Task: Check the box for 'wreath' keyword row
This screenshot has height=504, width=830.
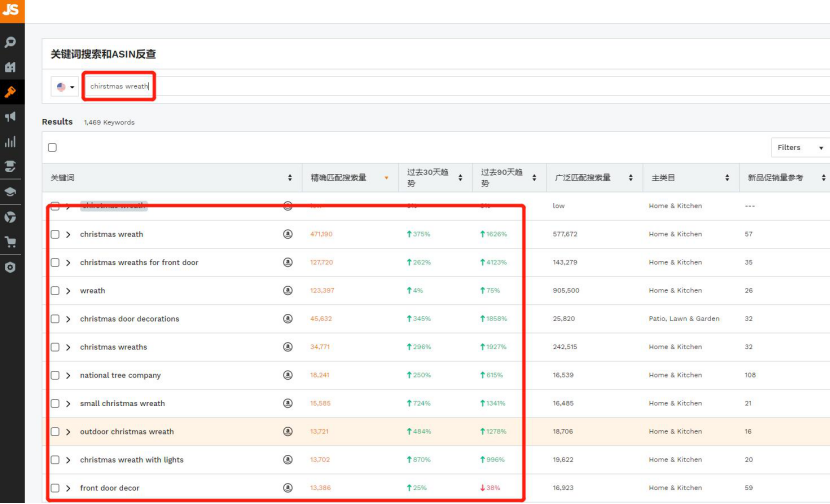Action: 55,291
